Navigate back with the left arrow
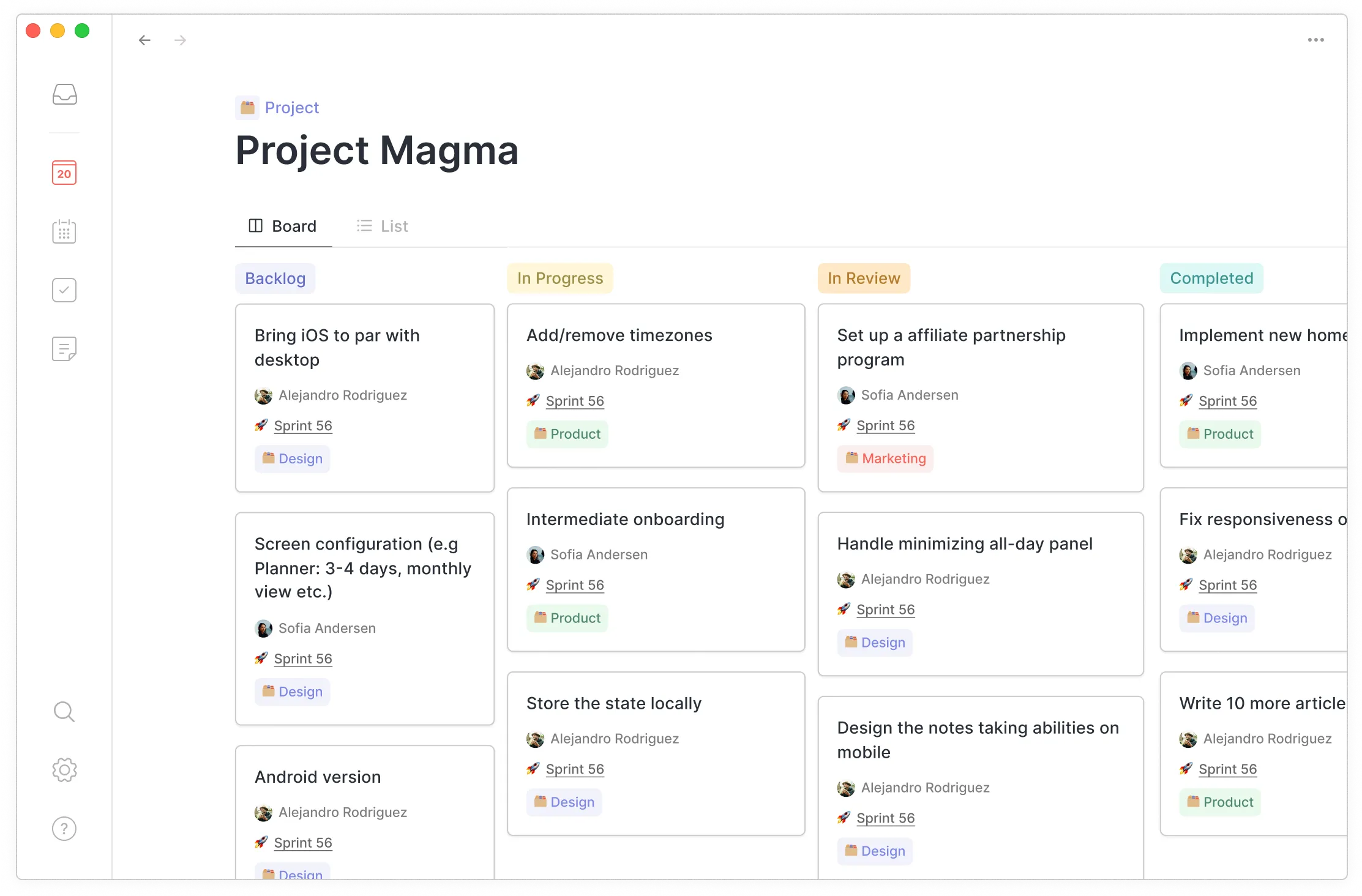This screenshot has width=1362, height=896. click(144, 40)
